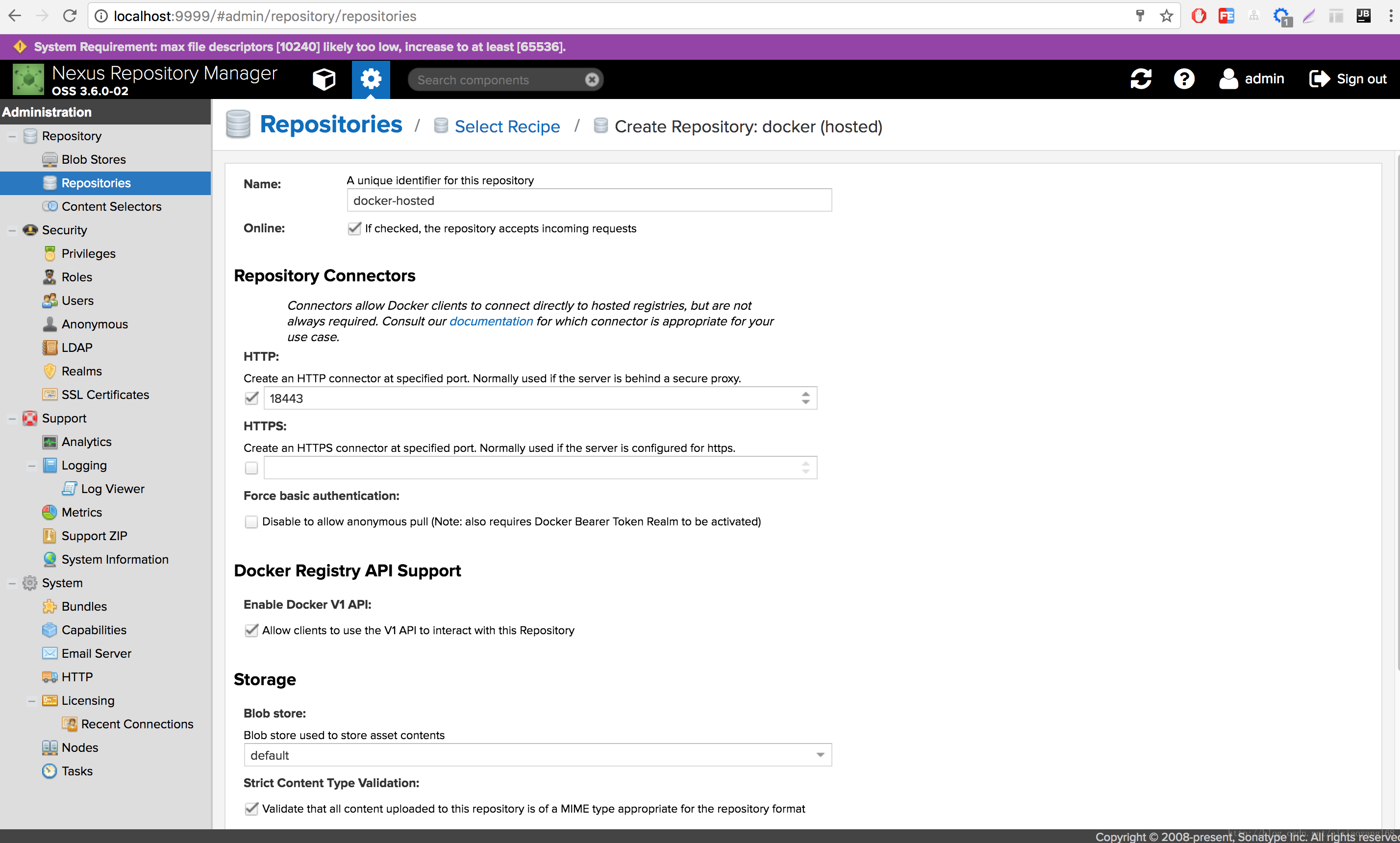Collapse the Repository tree node
Viewport: 1400px width, 843px height.
[x=12, y=136]
